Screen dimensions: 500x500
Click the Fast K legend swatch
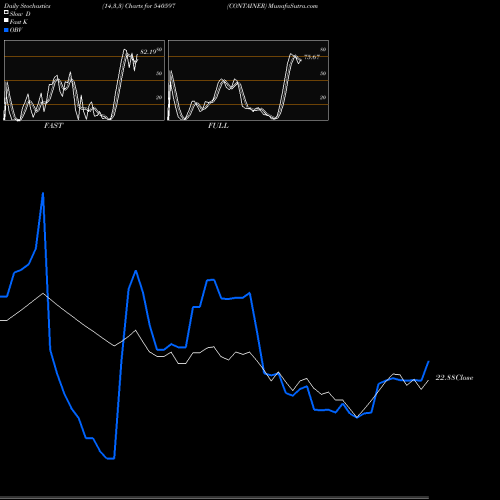click(x=6, y=21)
